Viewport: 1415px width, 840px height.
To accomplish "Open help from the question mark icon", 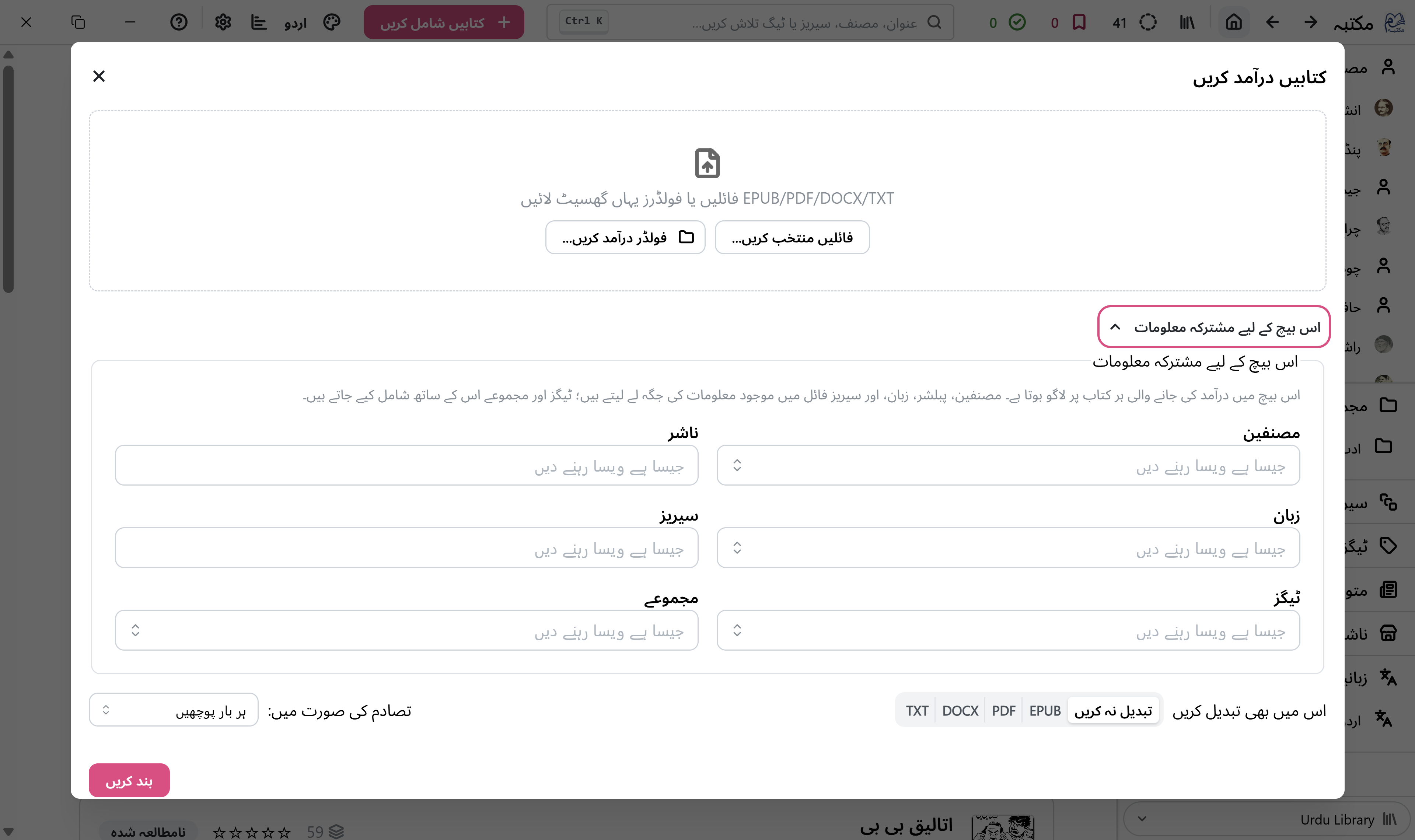I will [179, 22].
